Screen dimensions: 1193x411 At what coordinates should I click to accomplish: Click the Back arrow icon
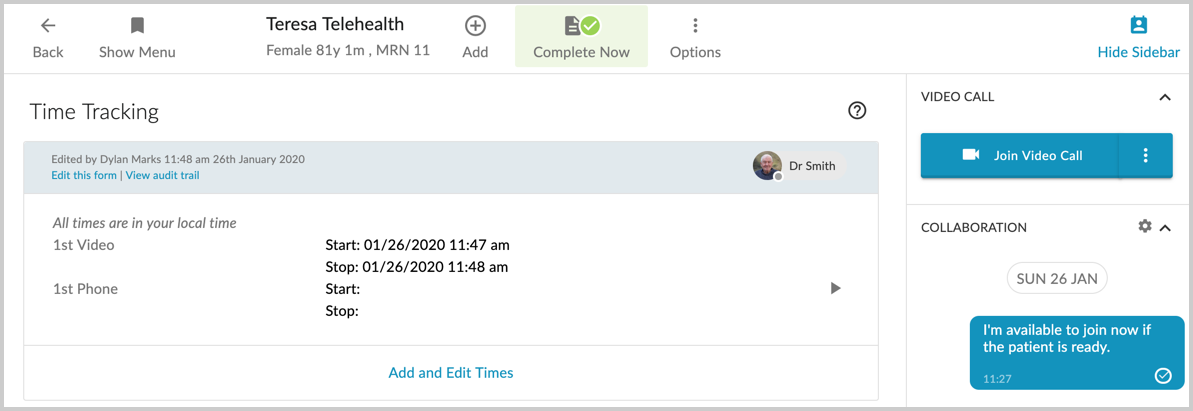(x=48, y=26)
